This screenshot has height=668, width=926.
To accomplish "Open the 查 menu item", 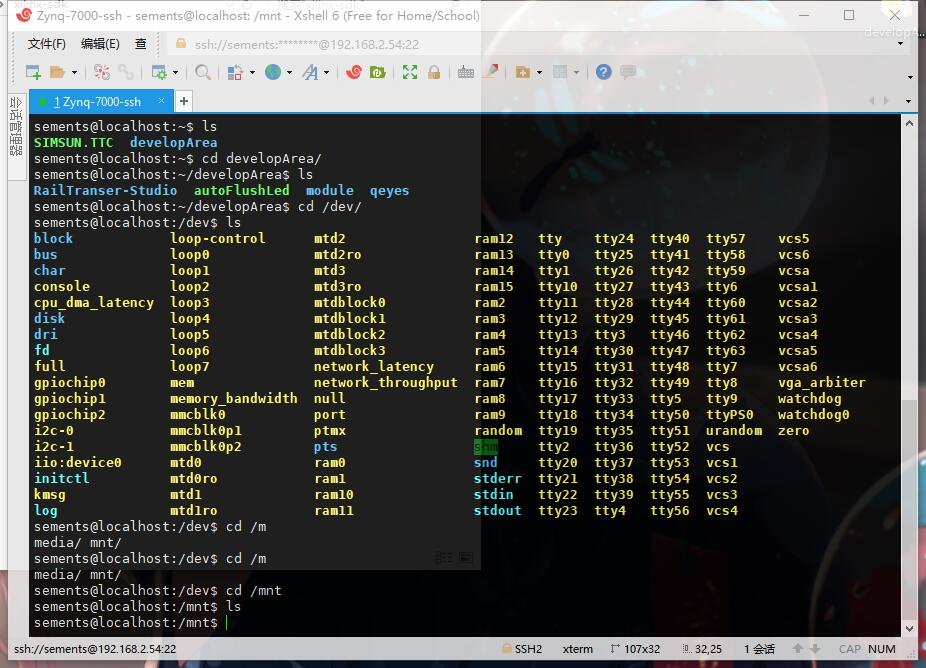I will click(x=141, y=44).
